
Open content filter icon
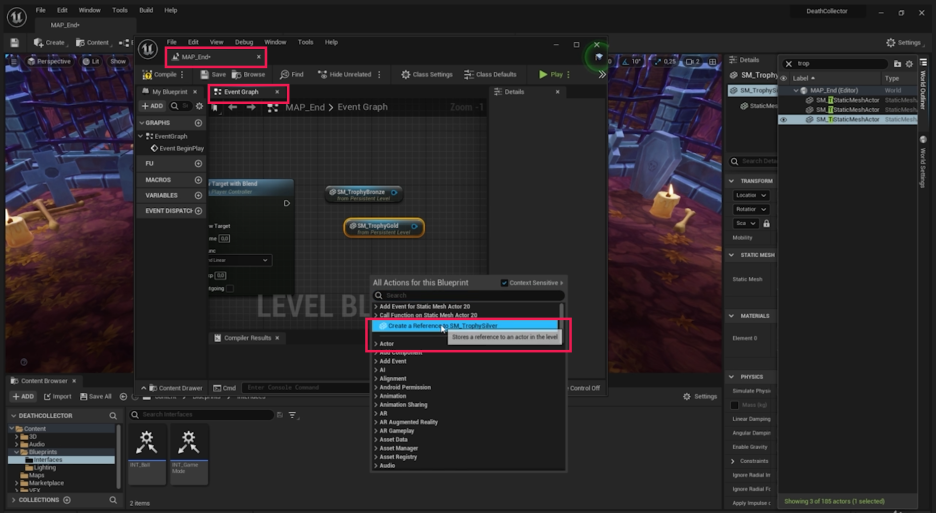pos(292,415)
